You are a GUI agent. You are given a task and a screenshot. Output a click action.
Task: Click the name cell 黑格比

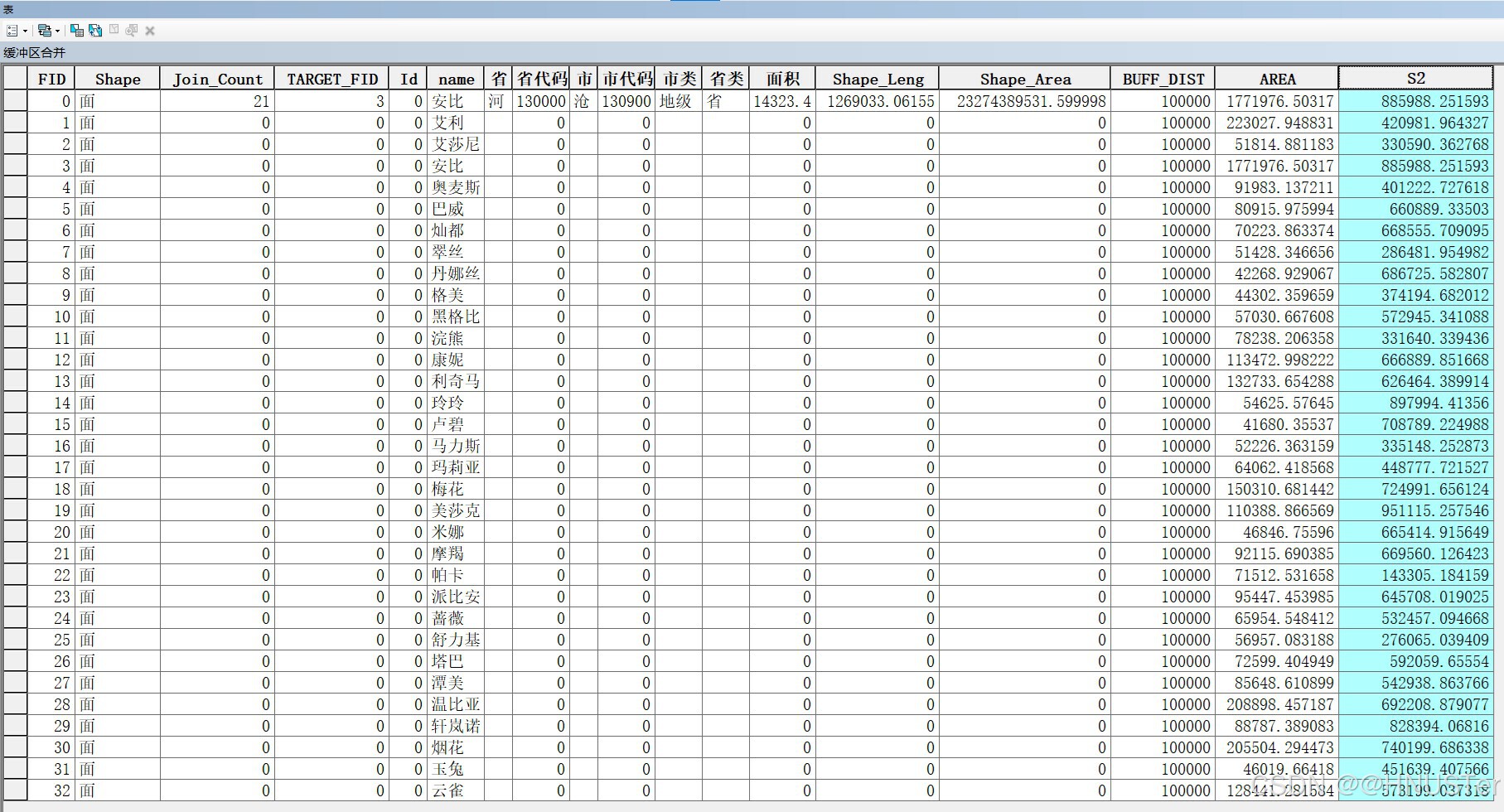coord(456,317)
